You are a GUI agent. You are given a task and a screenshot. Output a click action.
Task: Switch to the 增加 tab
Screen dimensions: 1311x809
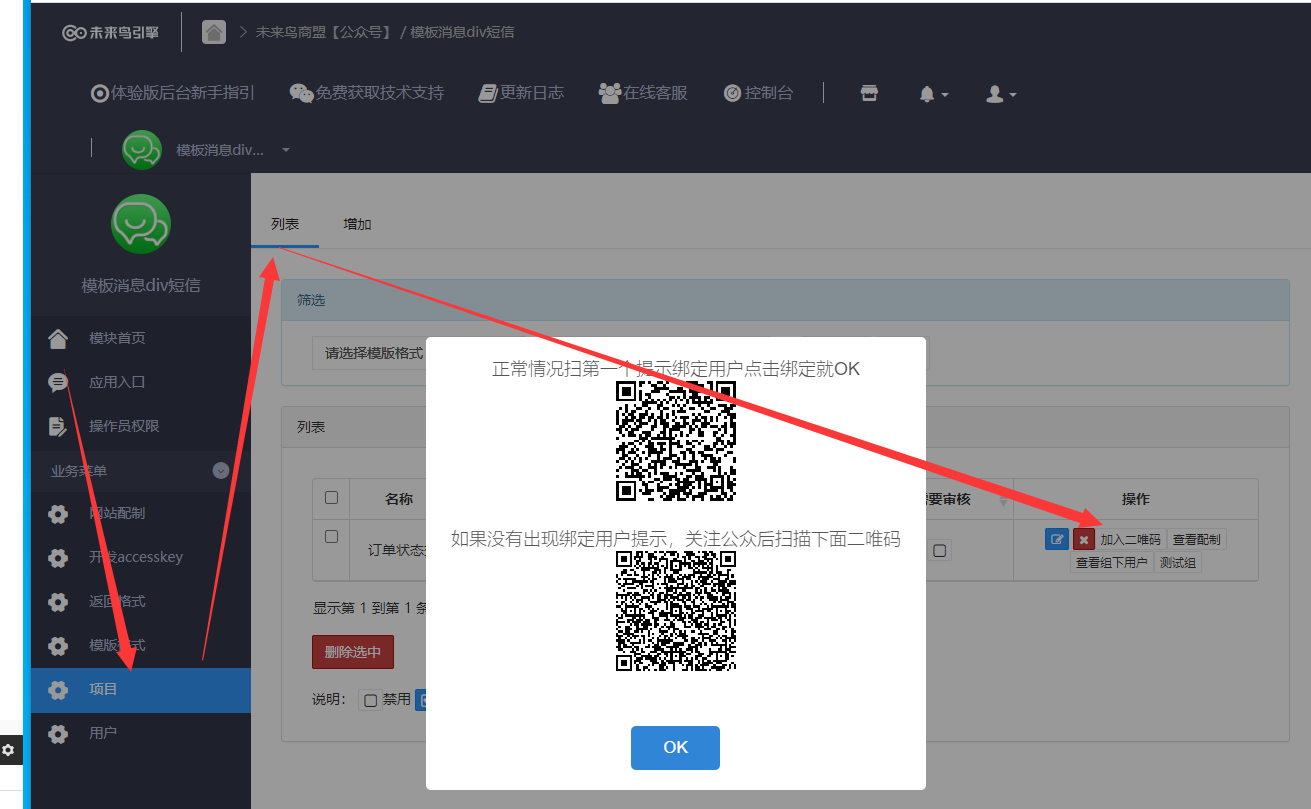point(357,224)
